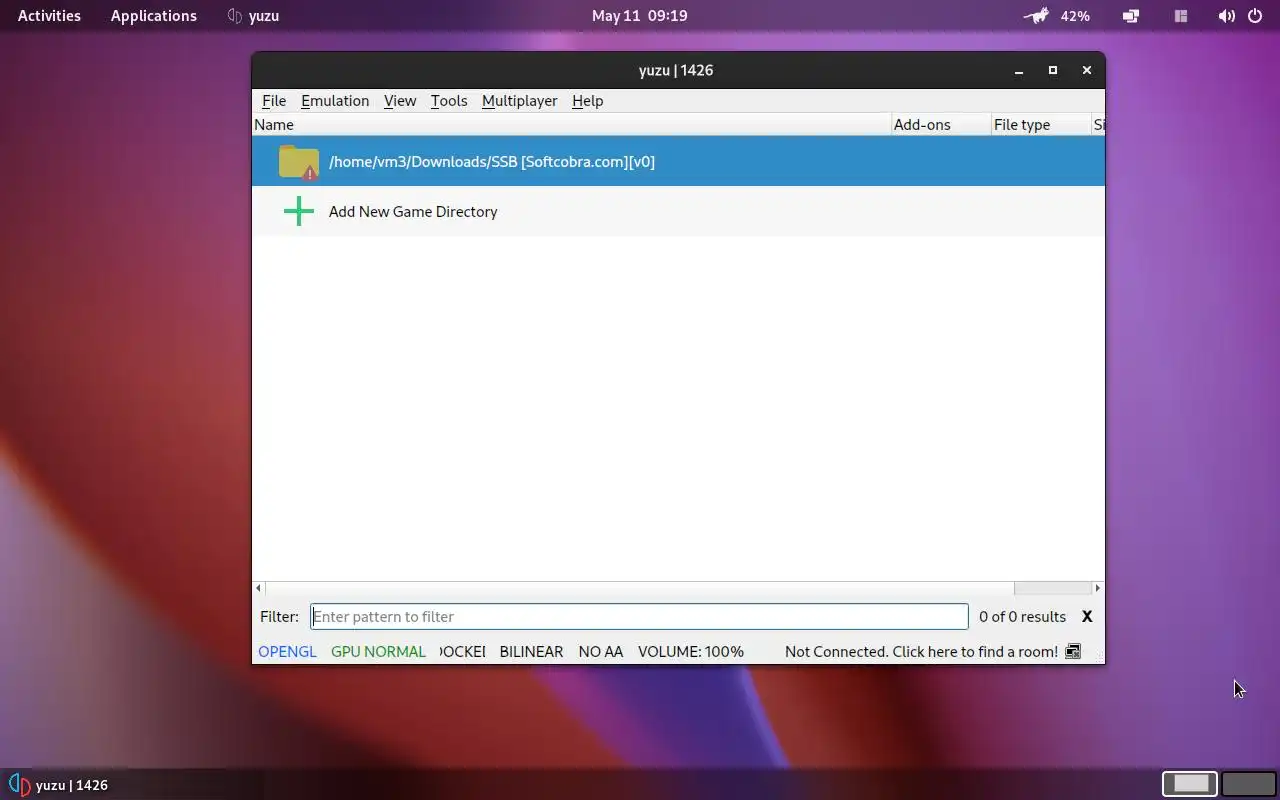The width and height of the screenshot is (1280, 800).
Task: Click the grid extension tray icon
Action: 1181,16
